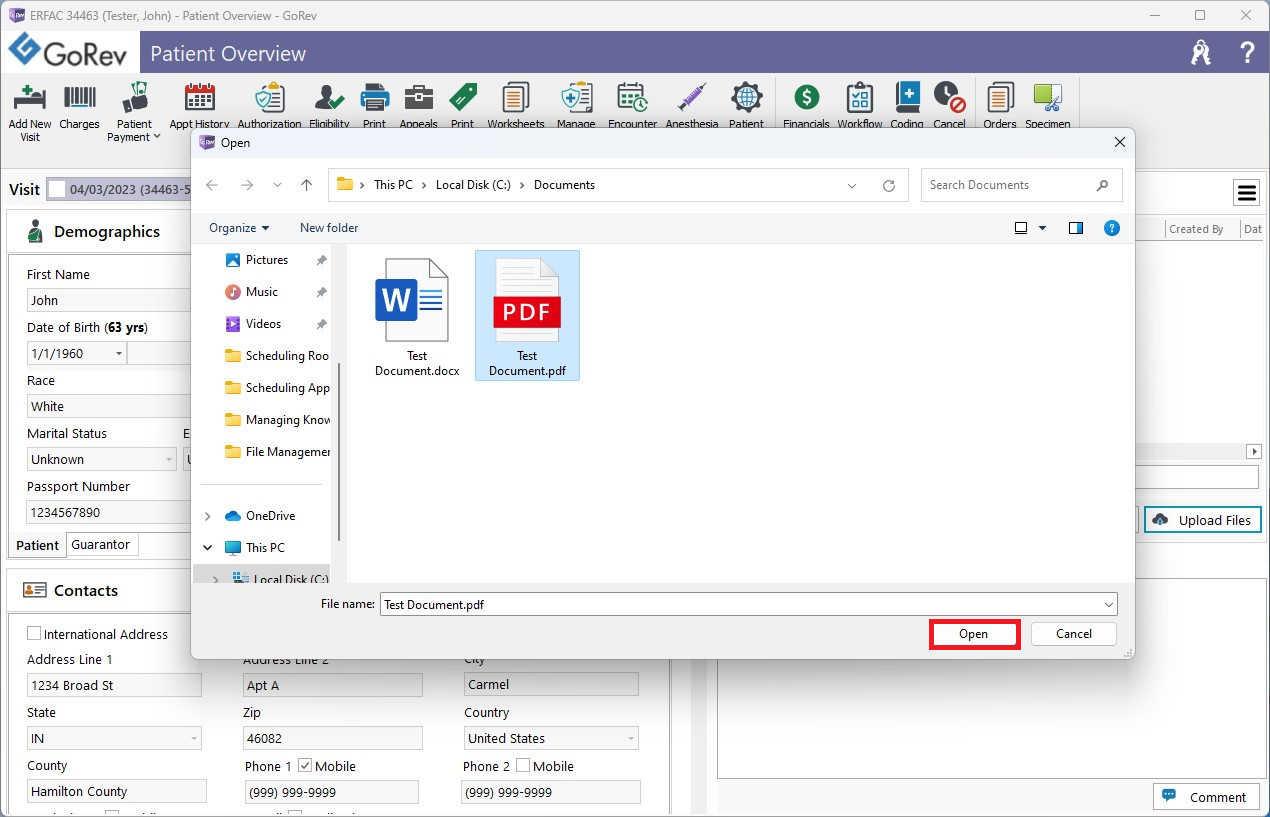Screen dimensions: 1270x817
Task: Show previous locations in address bar
Action: [x=852, y=185]
